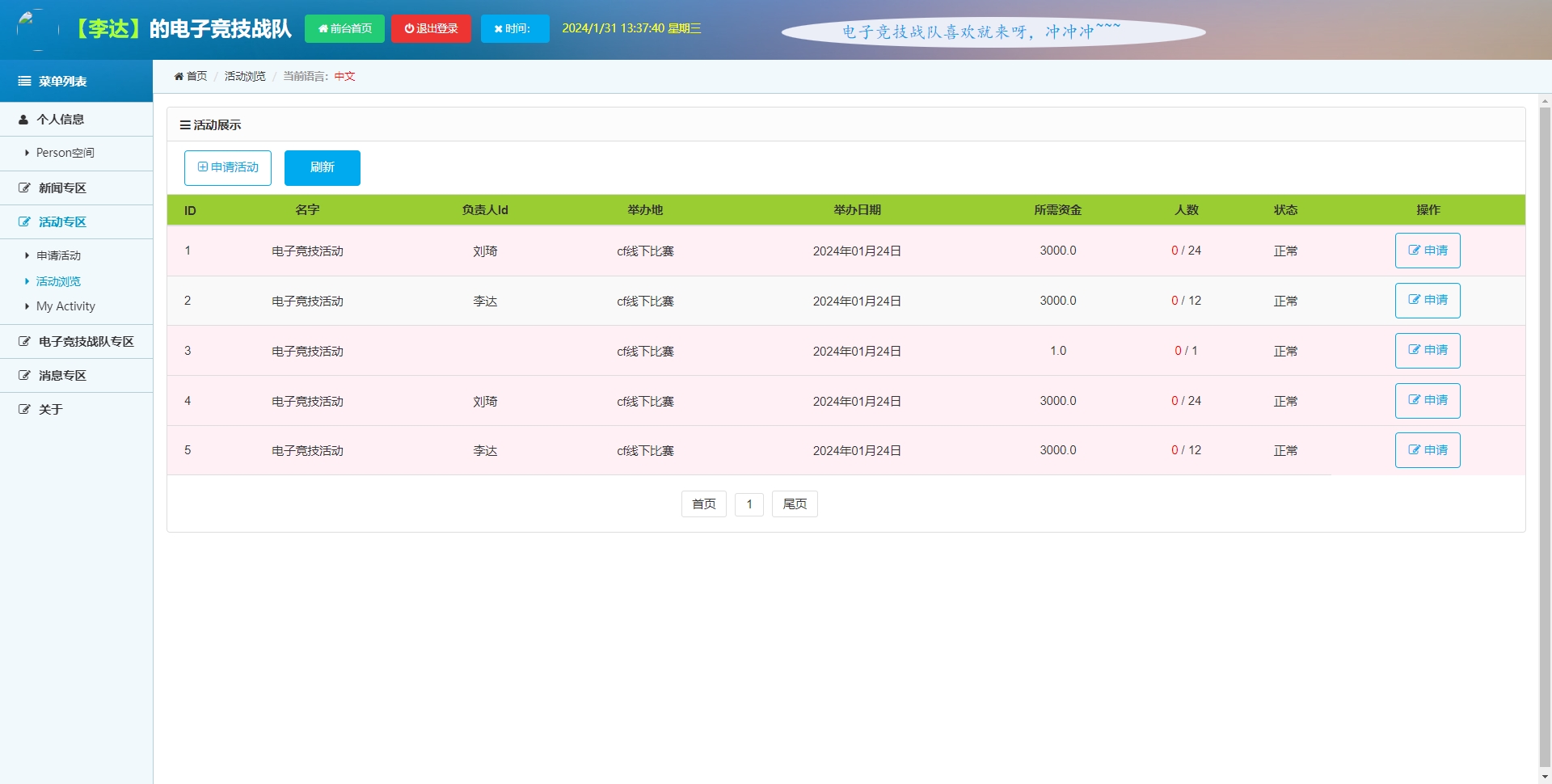Go to 首页 in pagination

[x=704, y=504]
